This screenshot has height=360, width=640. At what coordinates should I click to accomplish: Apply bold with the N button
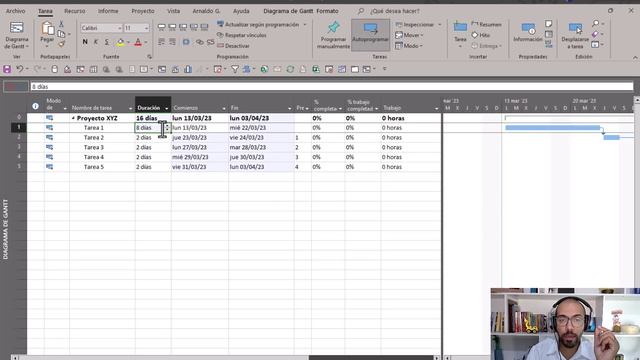(x=85, y=42)
